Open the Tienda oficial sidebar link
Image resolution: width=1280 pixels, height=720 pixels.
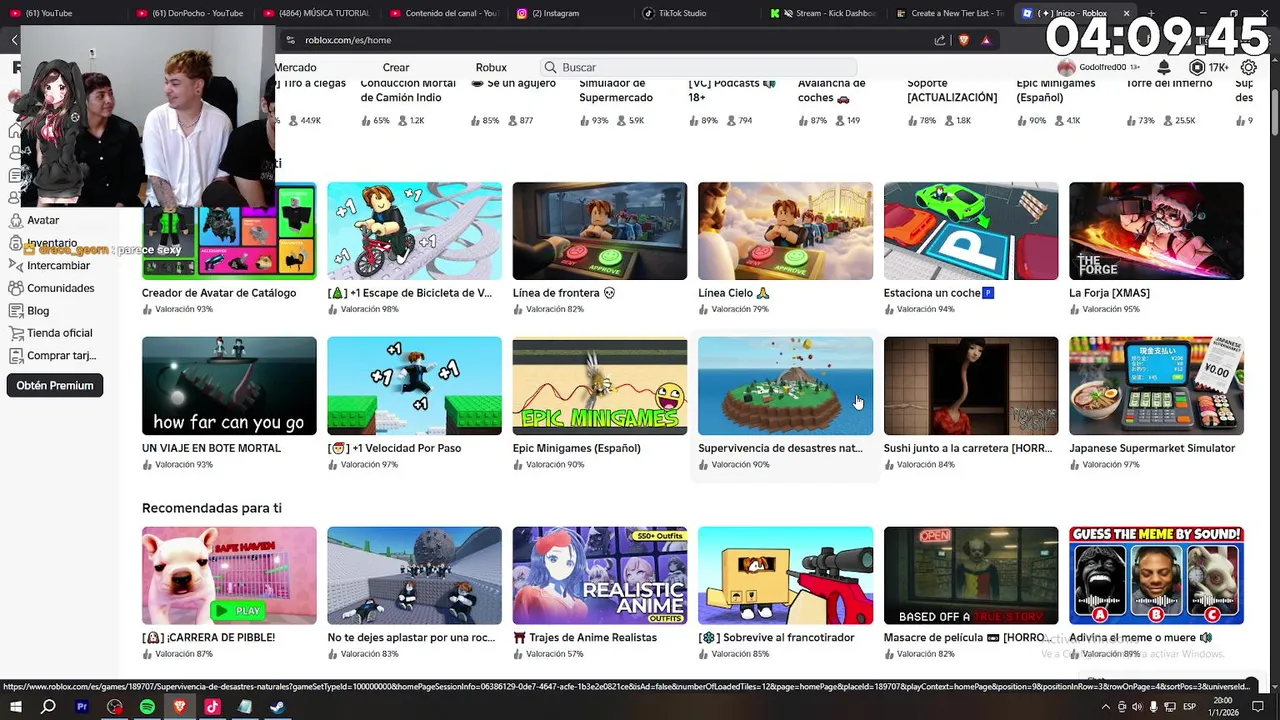point(59,333)
